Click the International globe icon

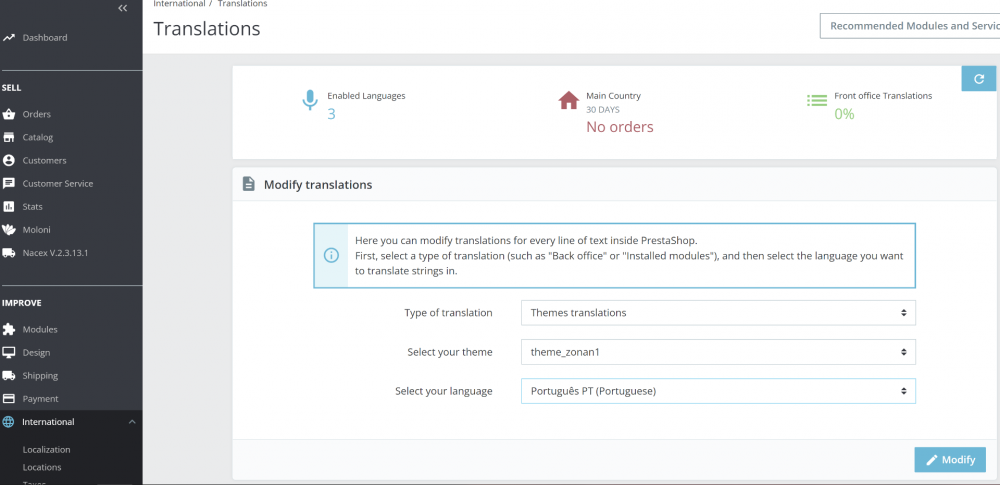tap(8, 421)
